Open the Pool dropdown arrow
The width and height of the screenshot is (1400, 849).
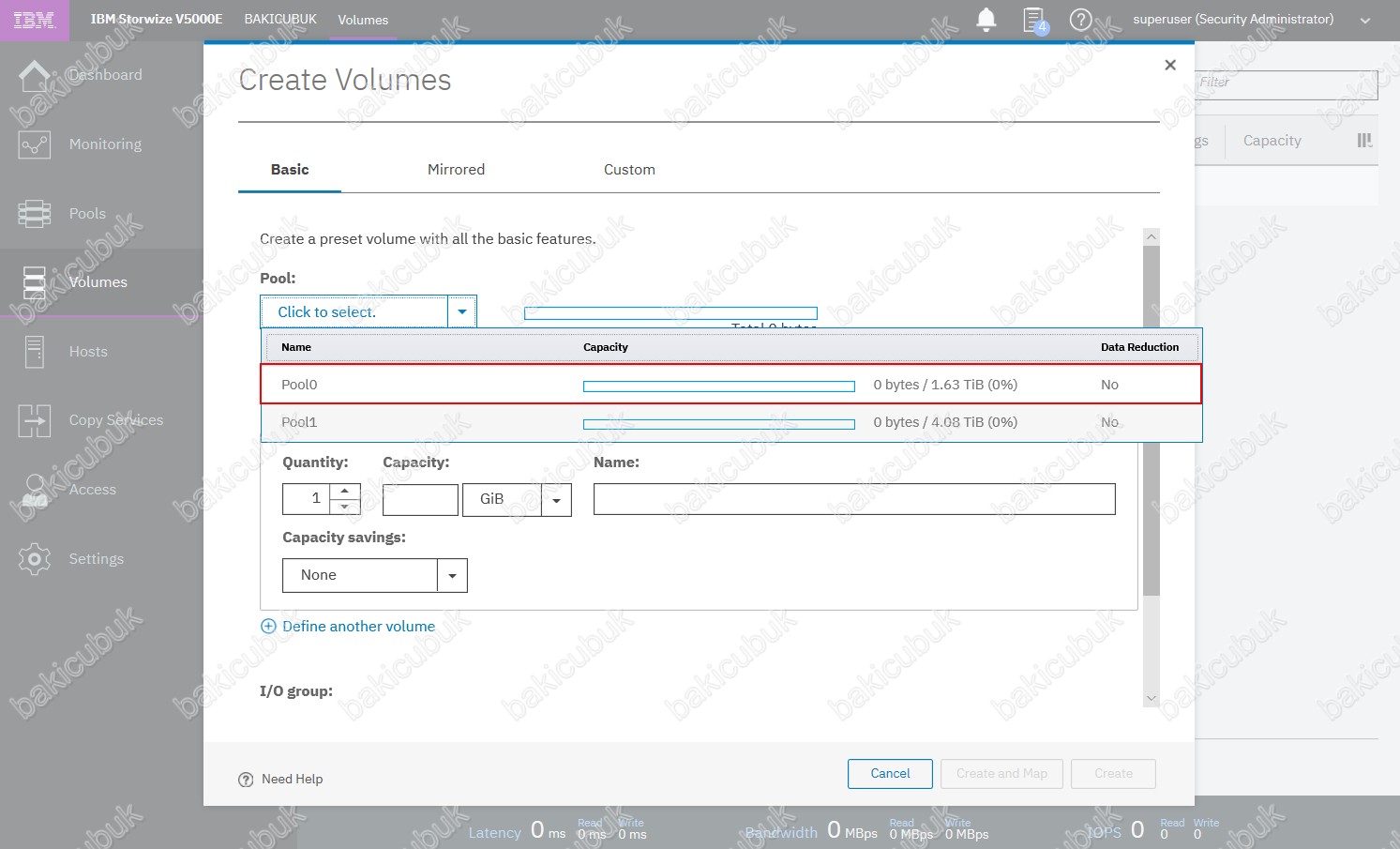click(462, 311)
